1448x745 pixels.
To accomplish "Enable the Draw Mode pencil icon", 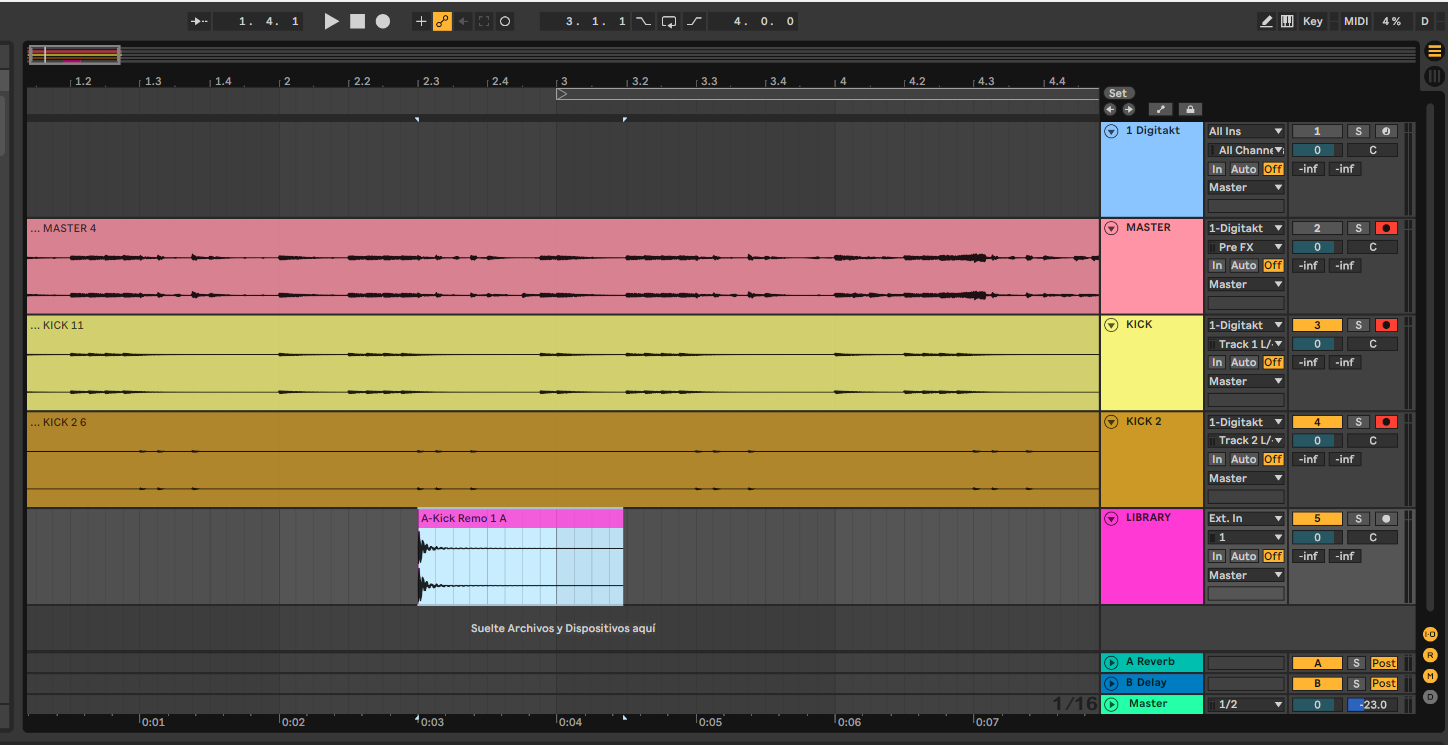I will click(x=1266, y=21).
